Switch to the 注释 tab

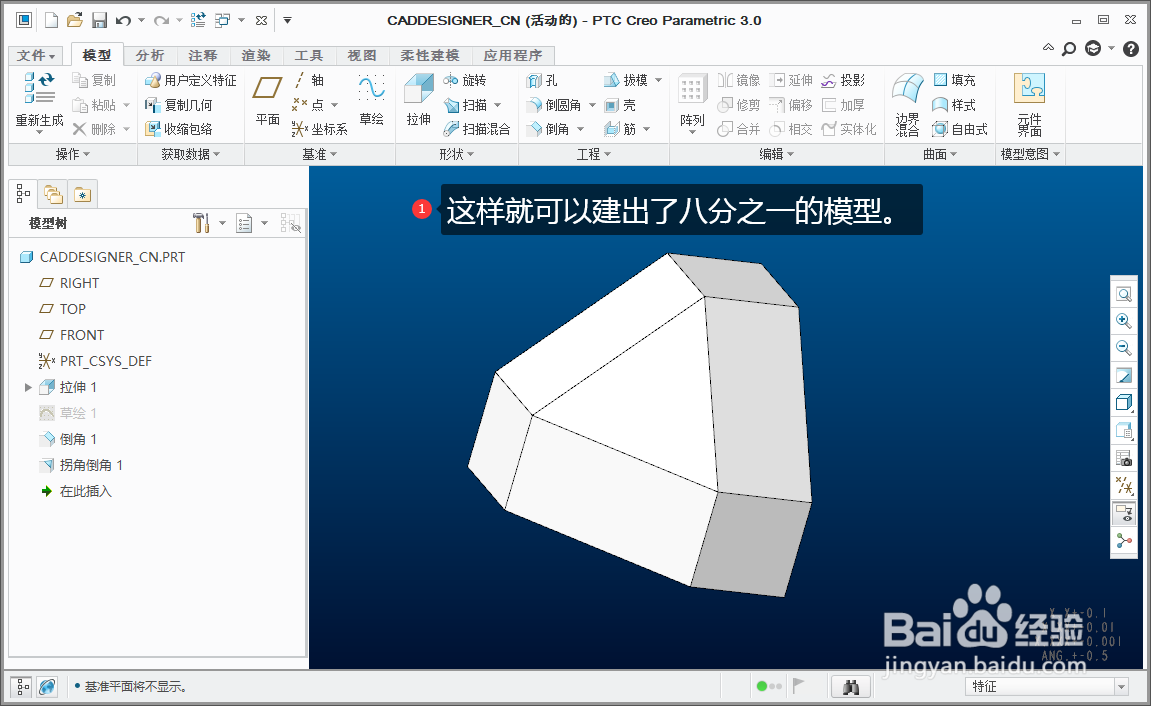pos(203,55)
